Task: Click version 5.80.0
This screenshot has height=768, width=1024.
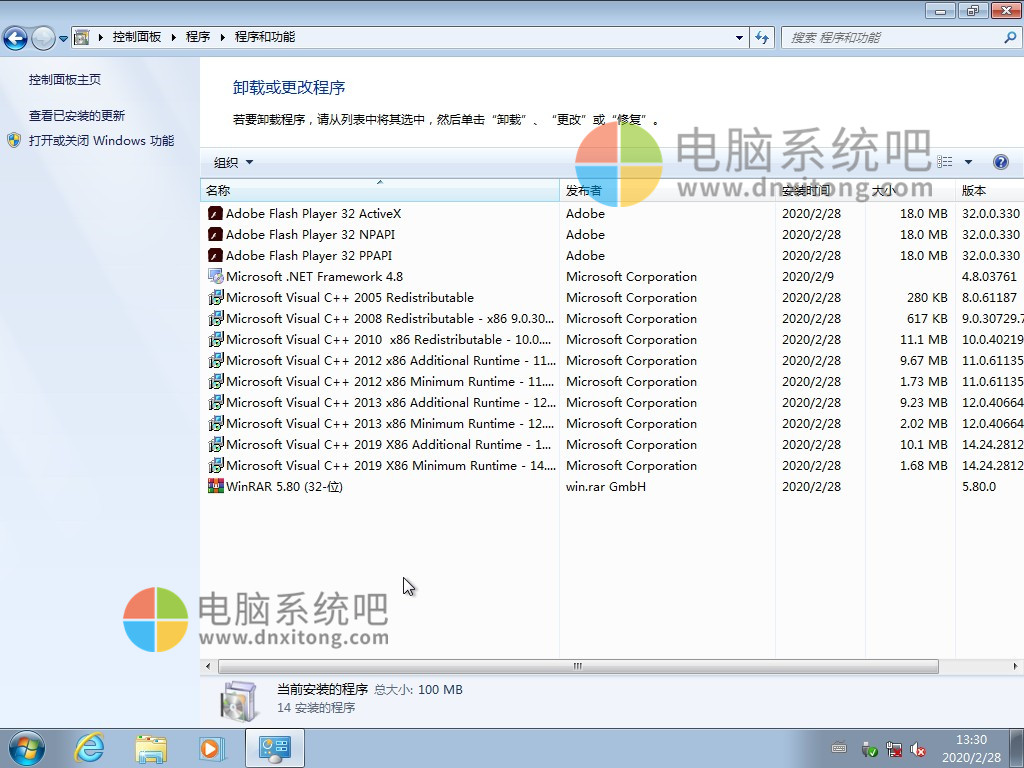Action: click(x=979, y=487)
